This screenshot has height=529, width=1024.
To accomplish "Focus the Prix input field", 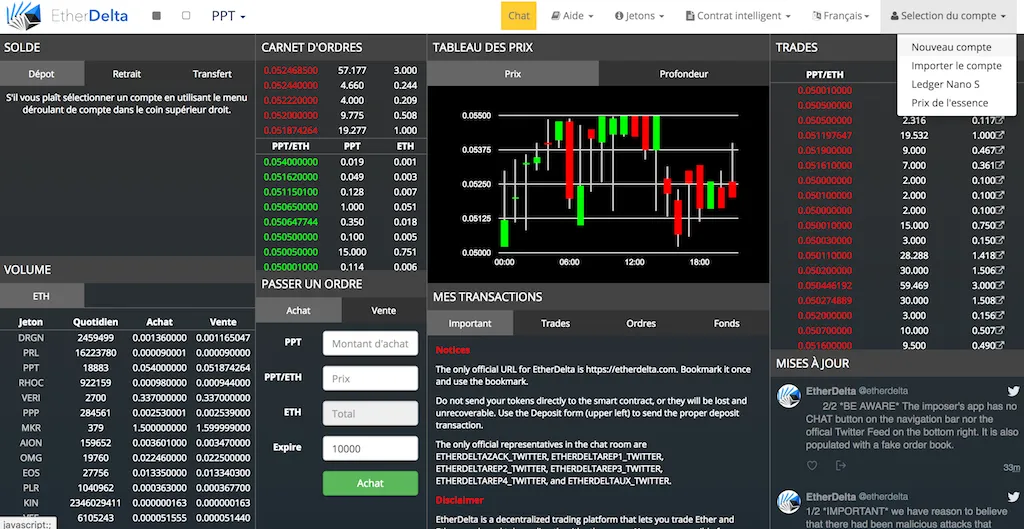I will coord(370,378).
